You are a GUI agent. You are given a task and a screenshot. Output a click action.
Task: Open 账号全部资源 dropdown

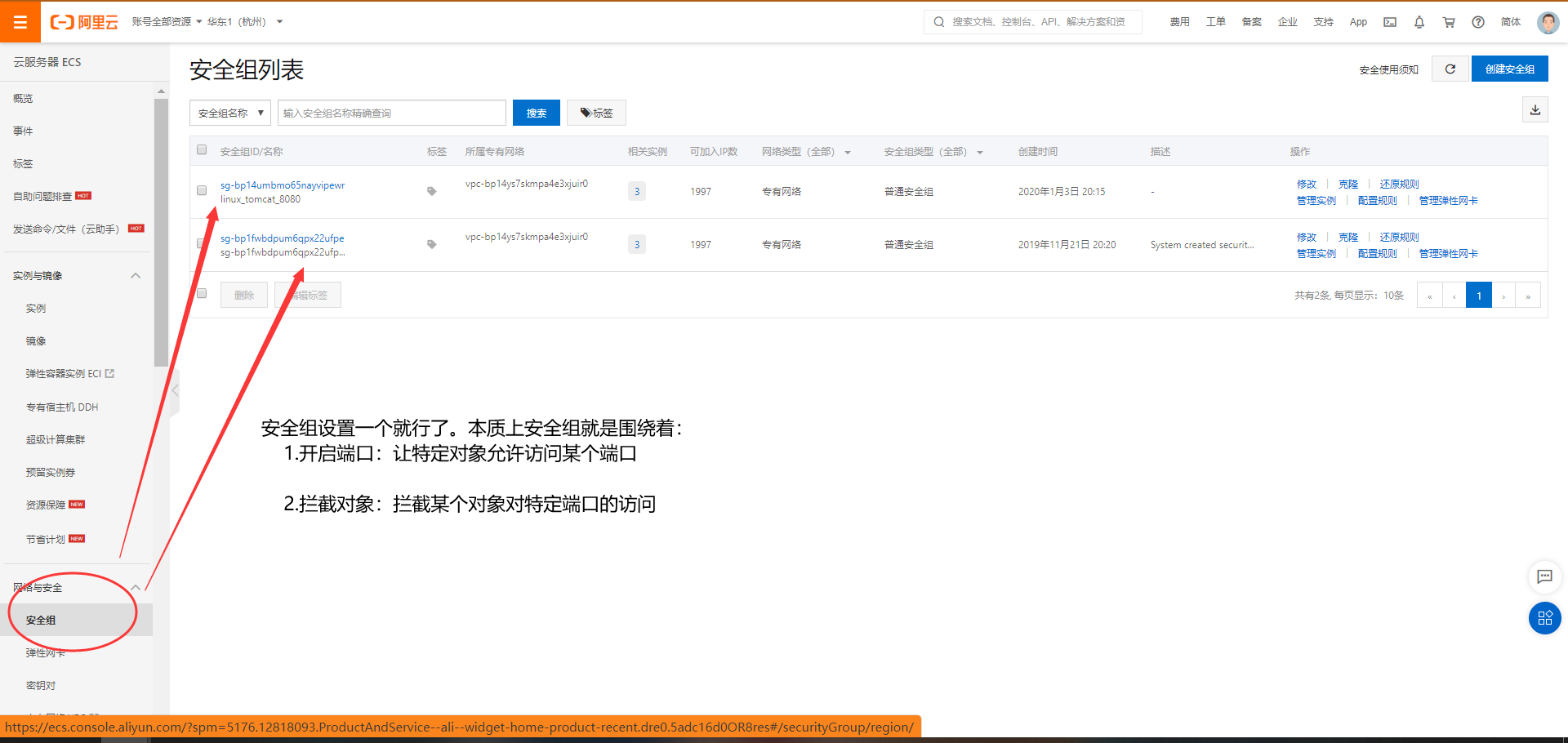point(167,22)
